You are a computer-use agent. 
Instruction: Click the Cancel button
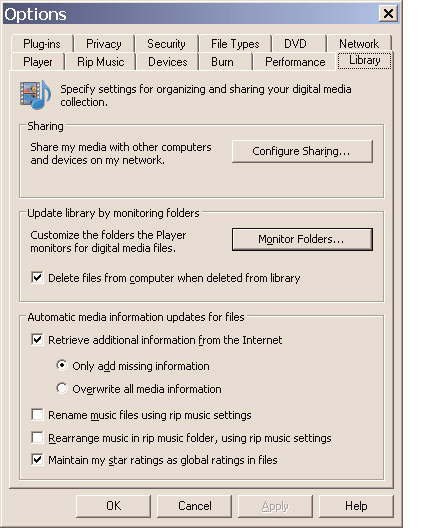coord(195,506)
